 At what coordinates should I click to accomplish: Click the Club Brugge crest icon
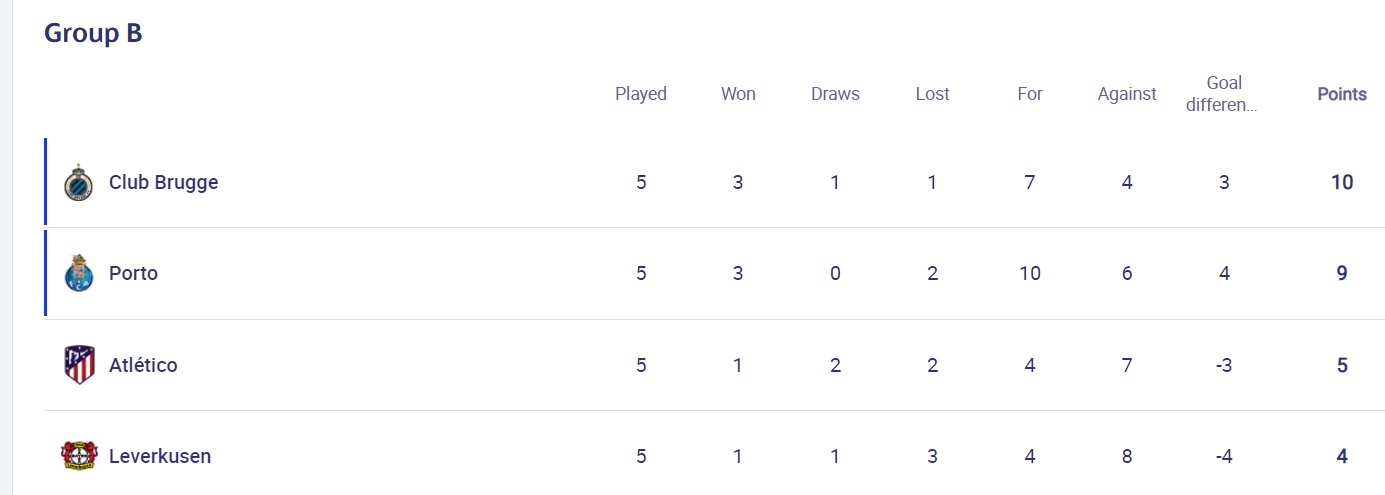tap(78, 183)
